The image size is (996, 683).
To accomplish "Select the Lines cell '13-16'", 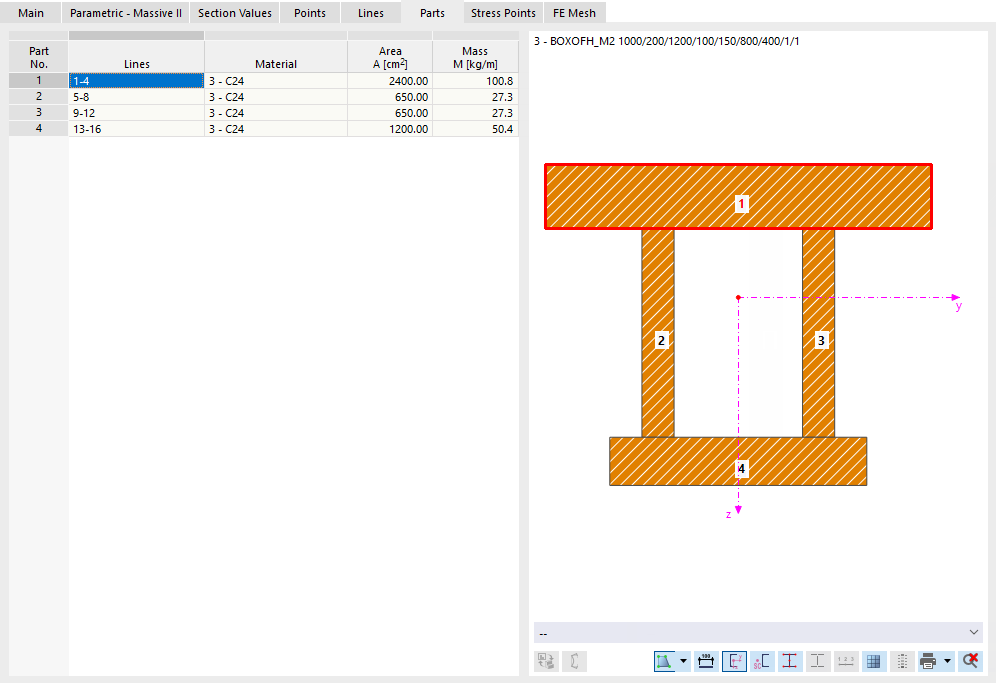I will (136, 128).
